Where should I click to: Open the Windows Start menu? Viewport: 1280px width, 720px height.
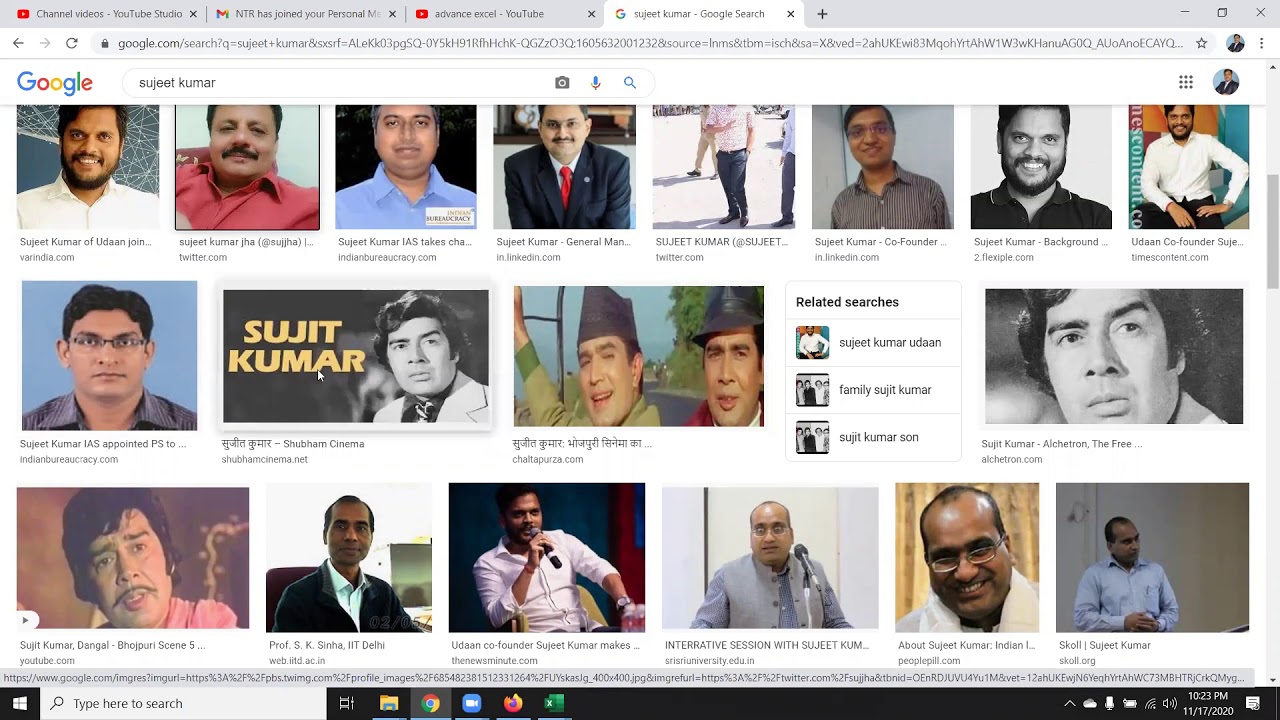[20, 703]
